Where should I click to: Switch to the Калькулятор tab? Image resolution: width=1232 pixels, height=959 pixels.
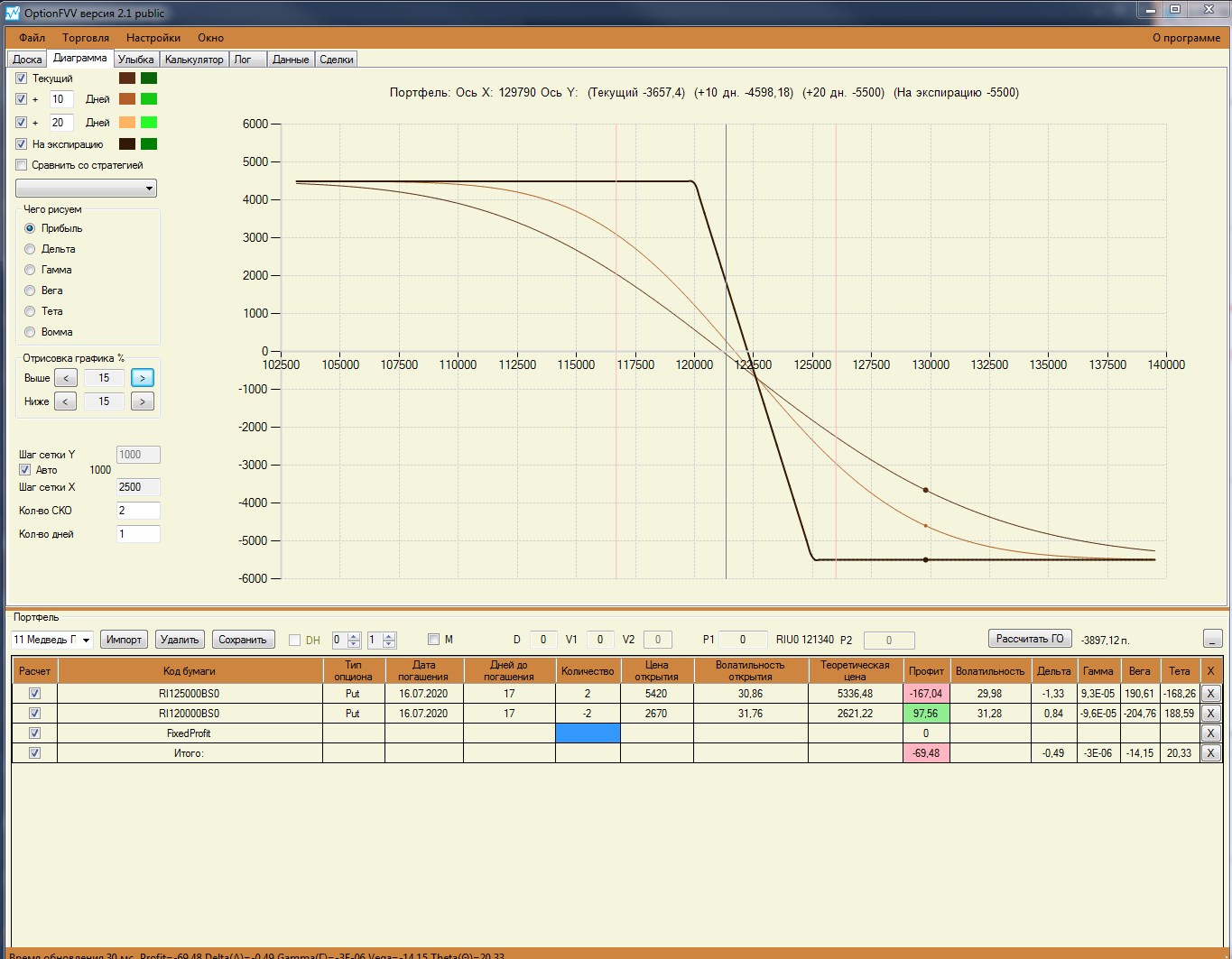point(194,60)
